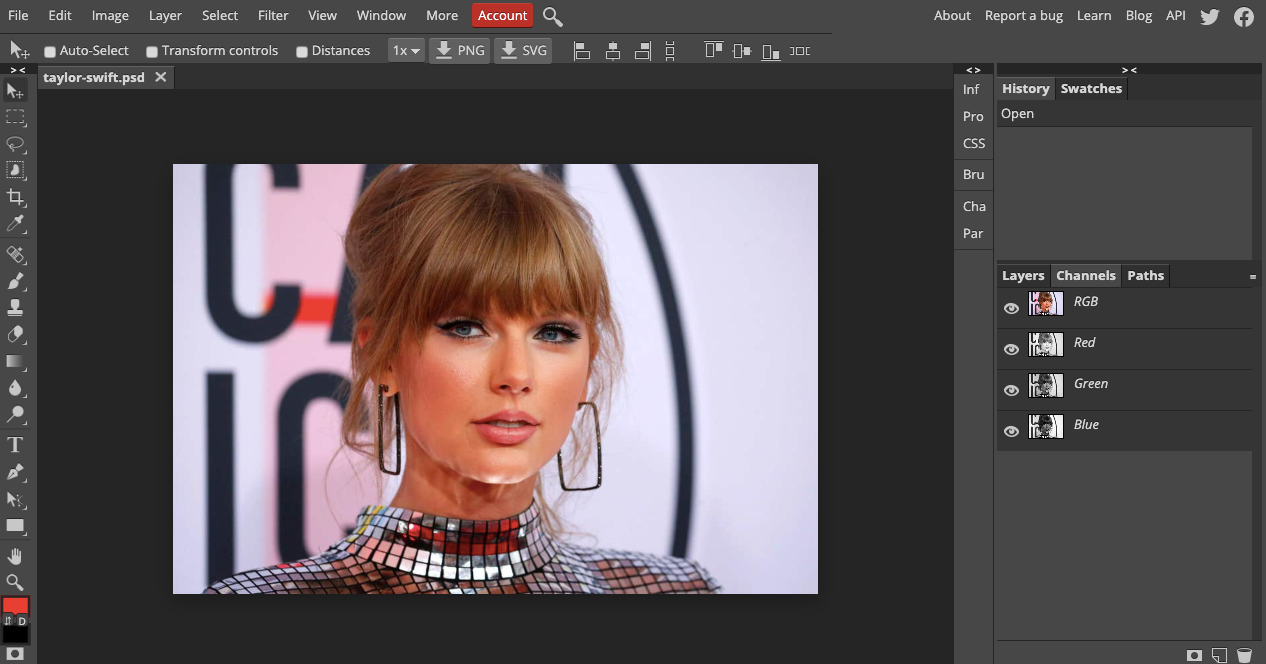The image size is (1266, 664).
Task: Open the 1x scale dropdown
Action: point(406,50)
